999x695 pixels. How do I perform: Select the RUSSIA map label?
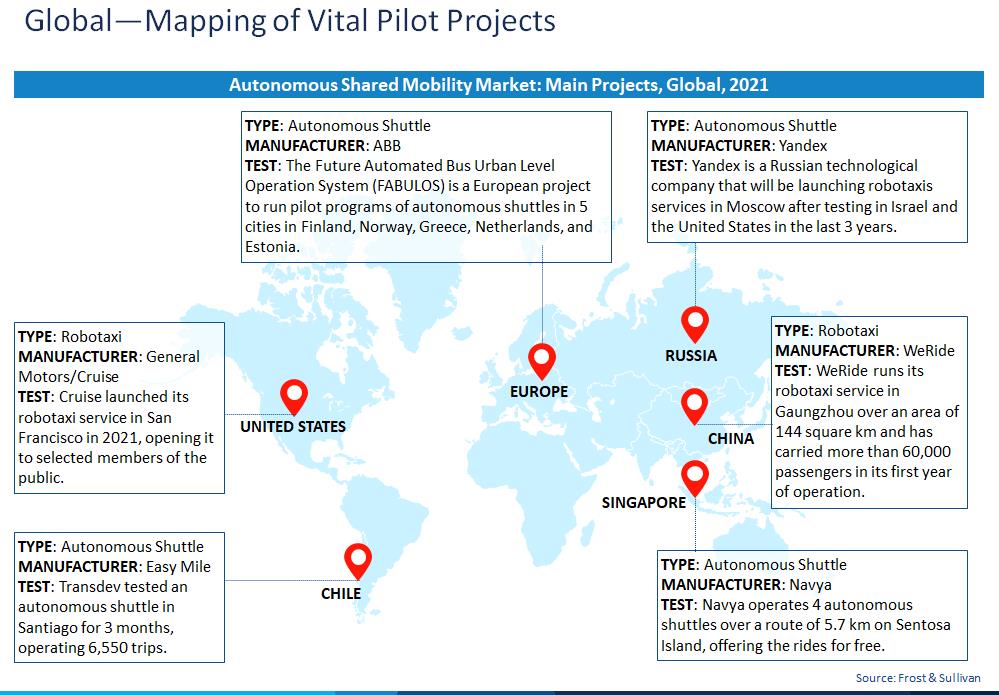click(691, 355)
